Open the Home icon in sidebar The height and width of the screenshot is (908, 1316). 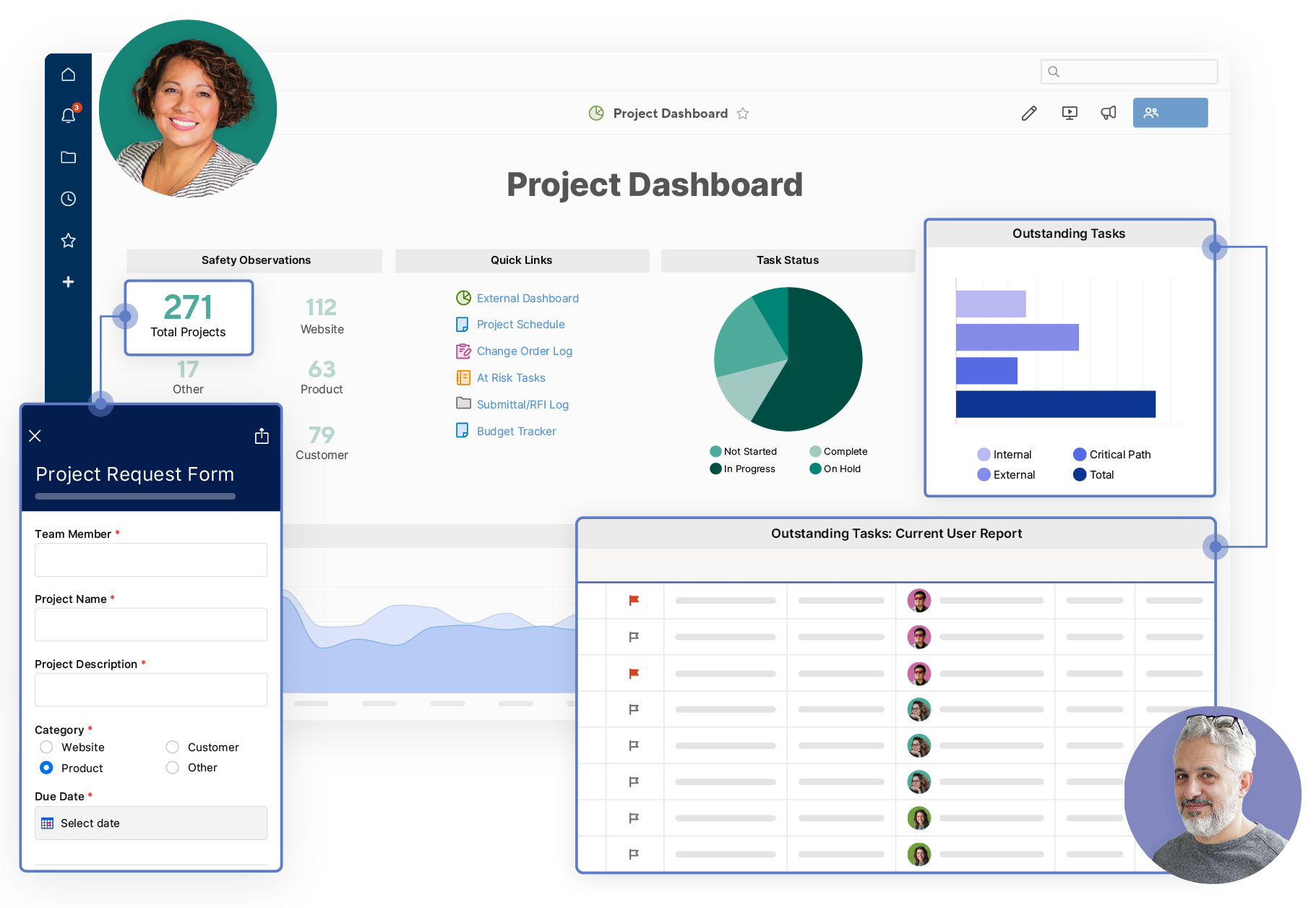tap(68, 74)
